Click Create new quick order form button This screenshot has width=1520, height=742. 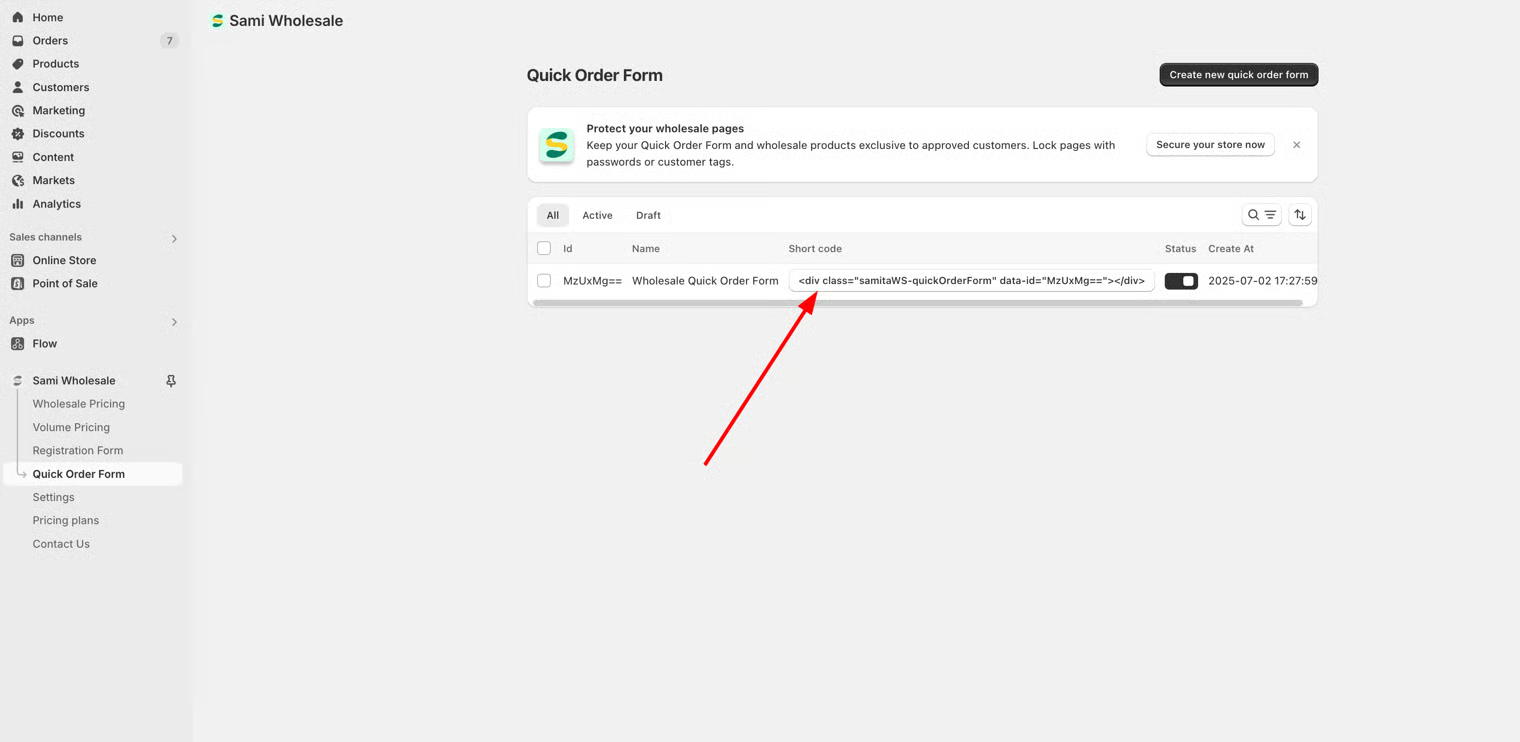1238,75
